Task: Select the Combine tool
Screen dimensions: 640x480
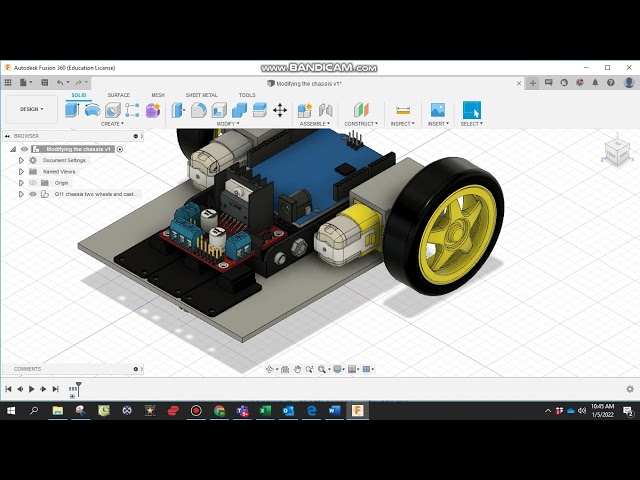Action: coord(239,110)
